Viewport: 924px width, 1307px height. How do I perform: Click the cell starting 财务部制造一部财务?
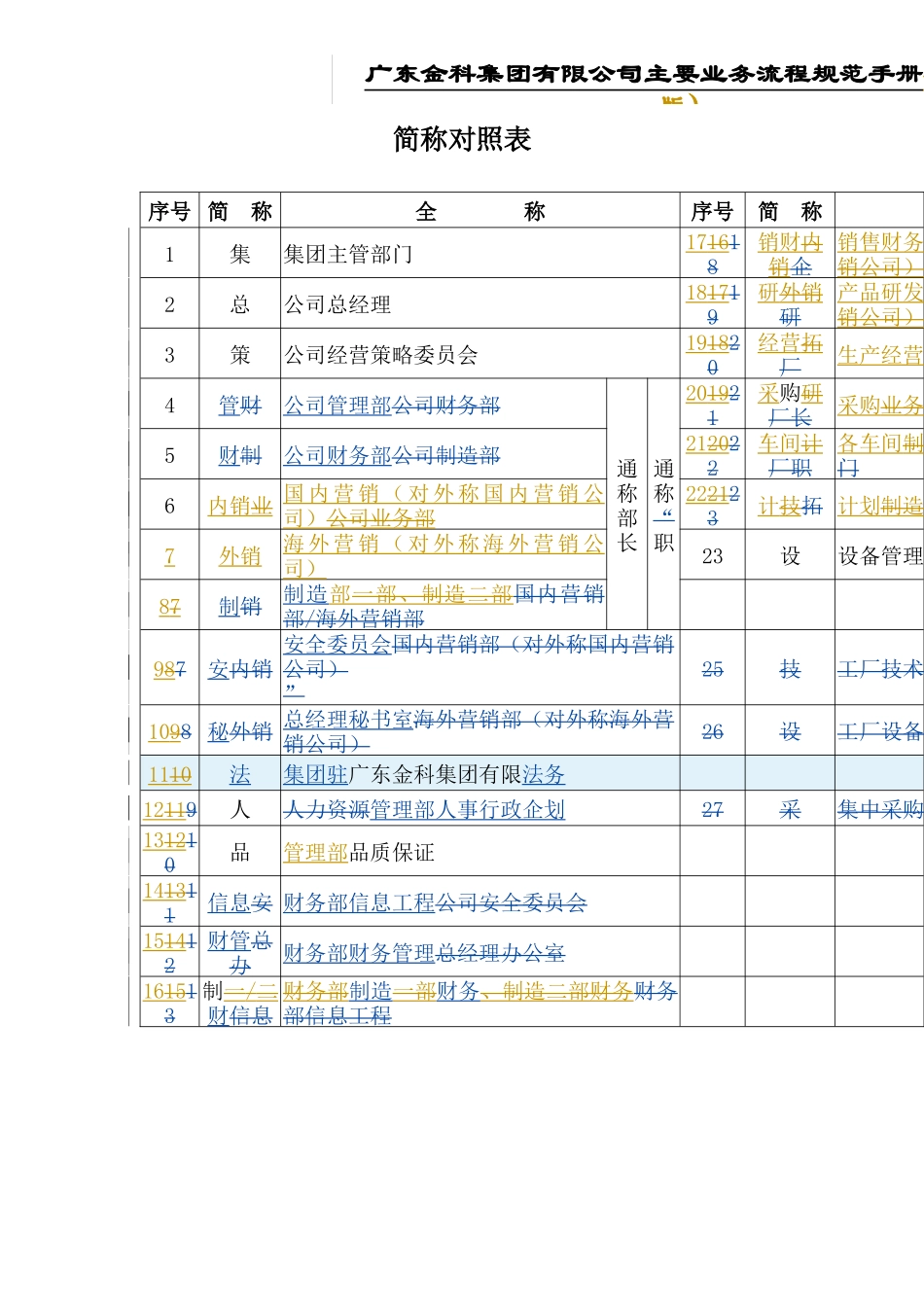[480, 1004]
